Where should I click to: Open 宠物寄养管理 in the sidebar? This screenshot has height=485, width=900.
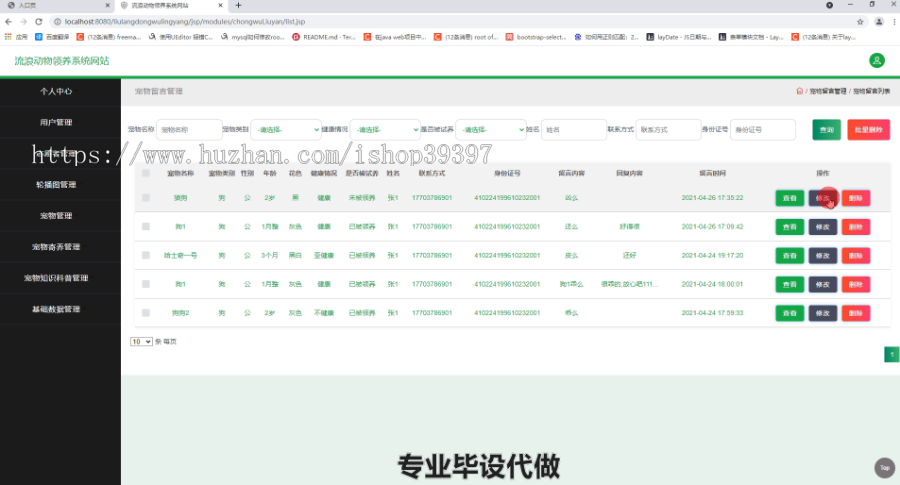pyautogui.click(x=56, y=247)
